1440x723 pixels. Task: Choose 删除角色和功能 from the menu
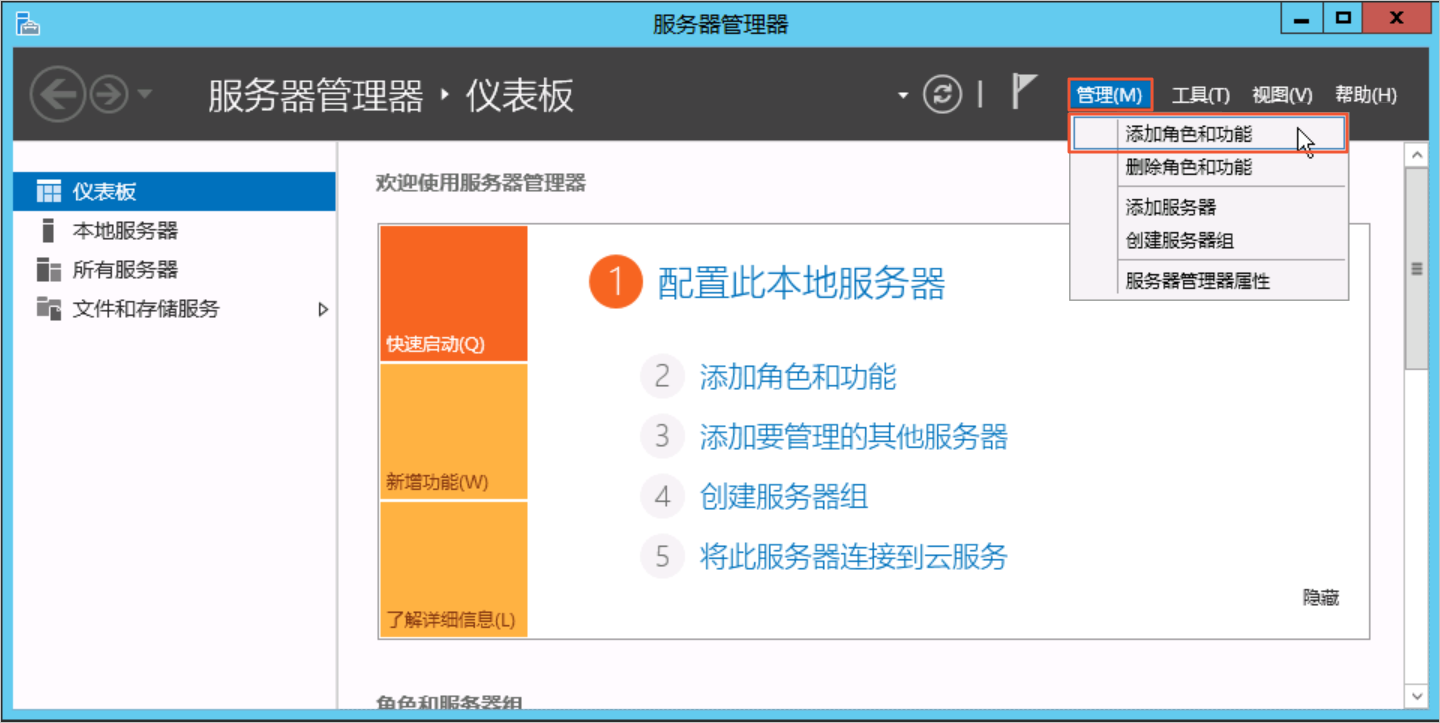pyautogui.click(x=1208, y=167)
